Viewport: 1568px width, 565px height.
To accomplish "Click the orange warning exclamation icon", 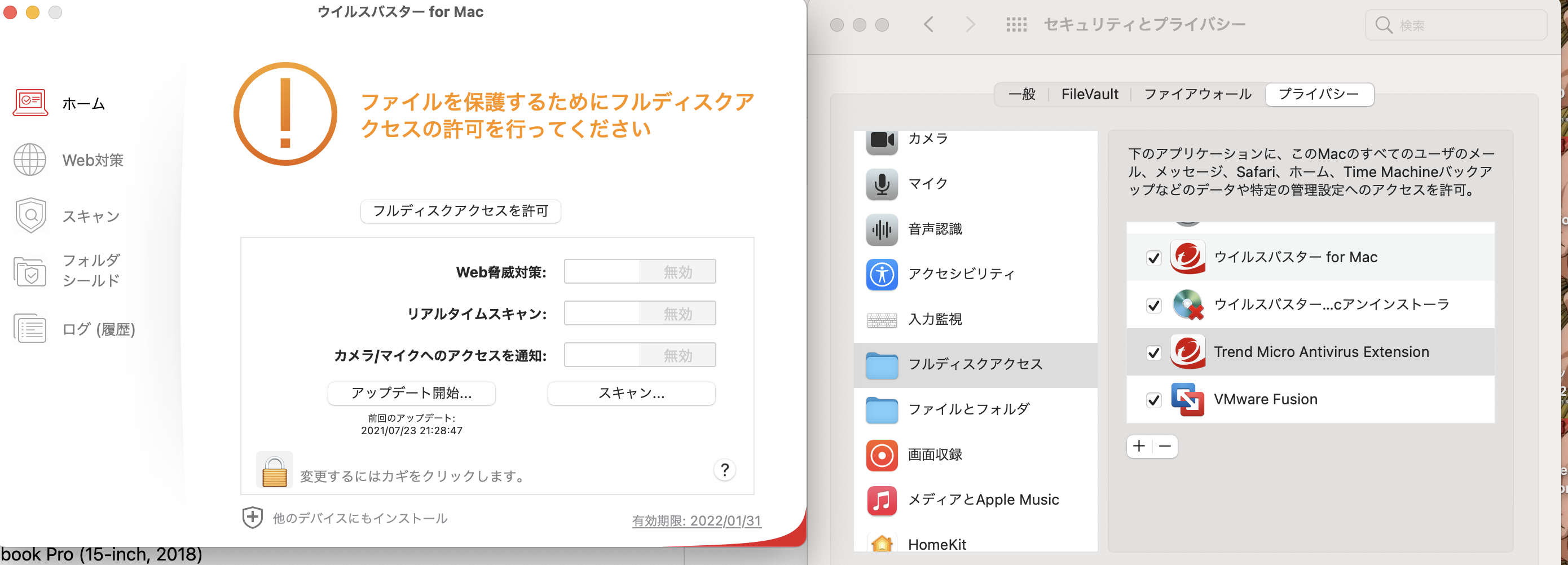I will click(285, 114).
